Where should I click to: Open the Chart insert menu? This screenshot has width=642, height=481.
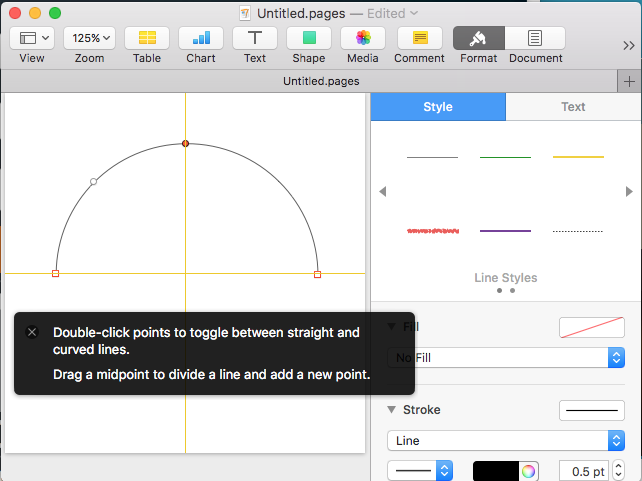(x=201, y=38)
